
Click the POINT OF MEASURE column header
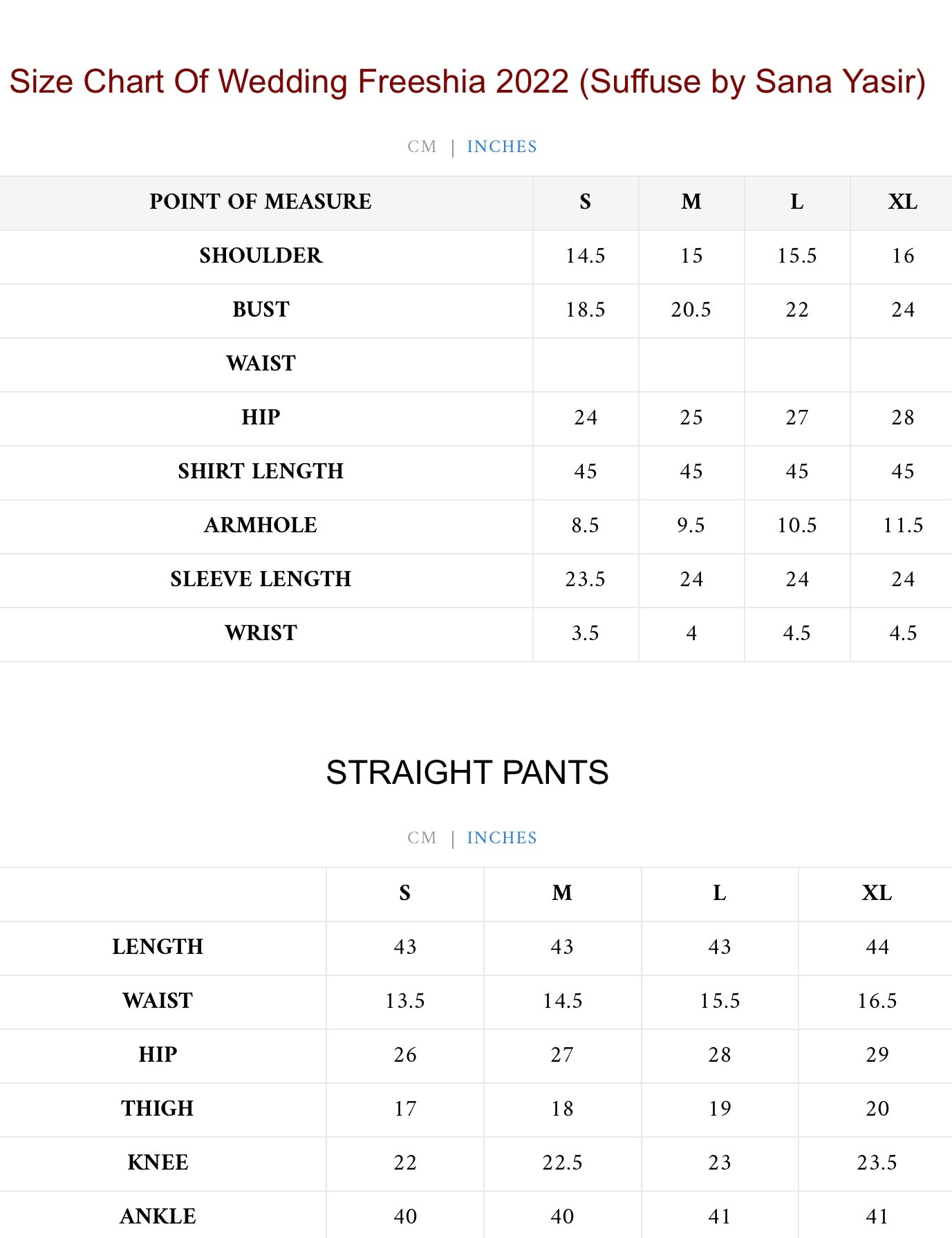point(261,202)
